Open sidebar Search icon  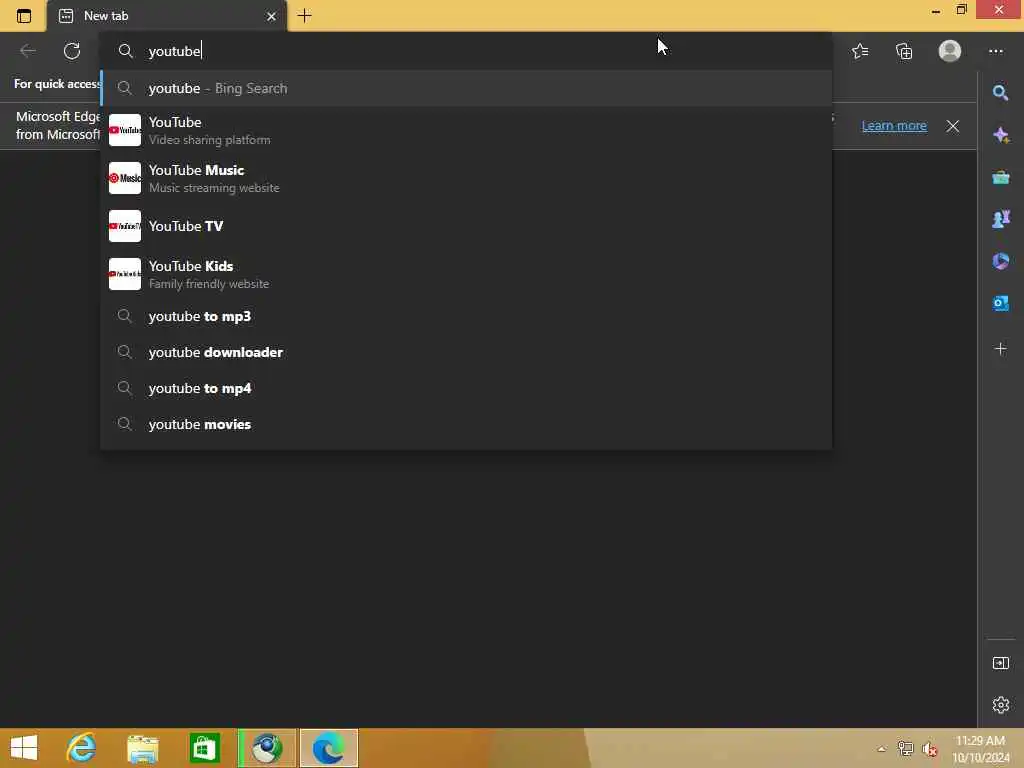1000,93
